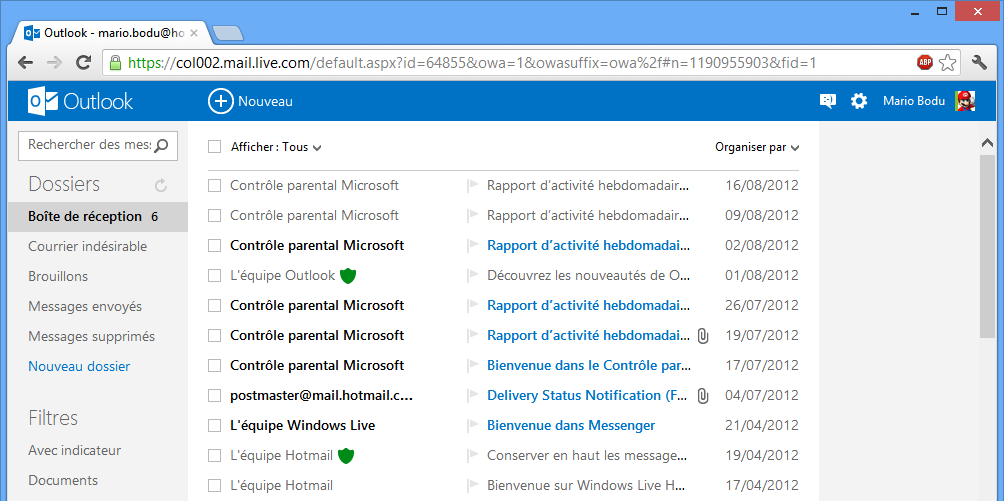
Task: Click the browser Back arrow
Action: [25, 63]
